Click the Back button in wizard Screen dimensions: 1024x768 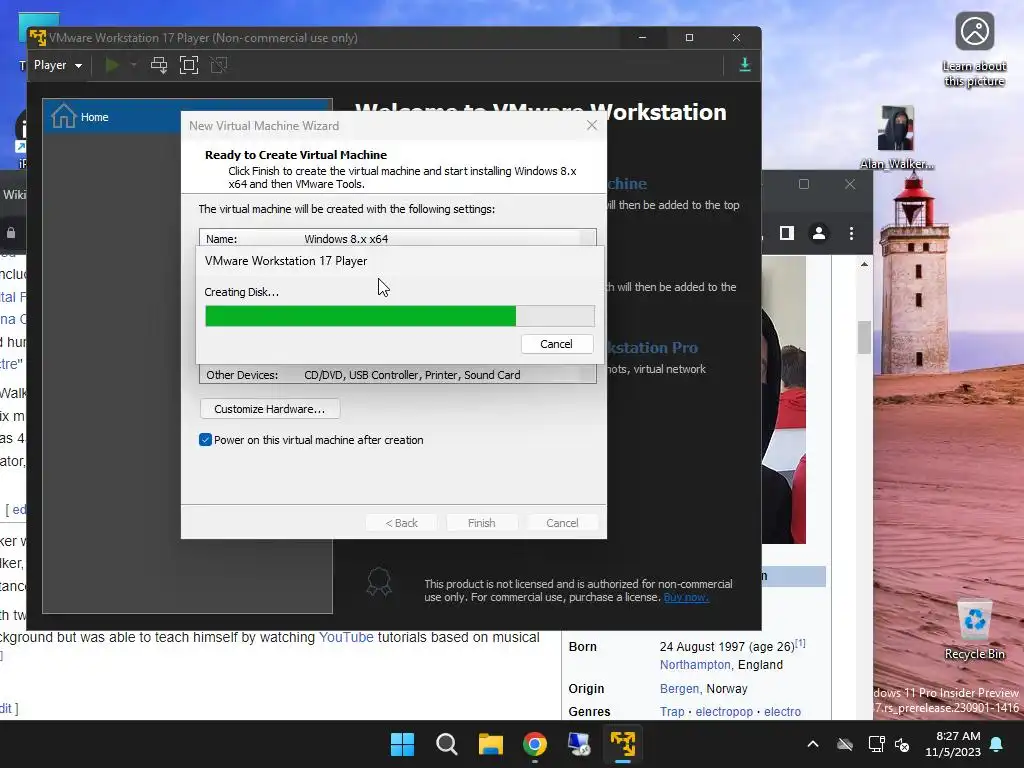(401, 523)
